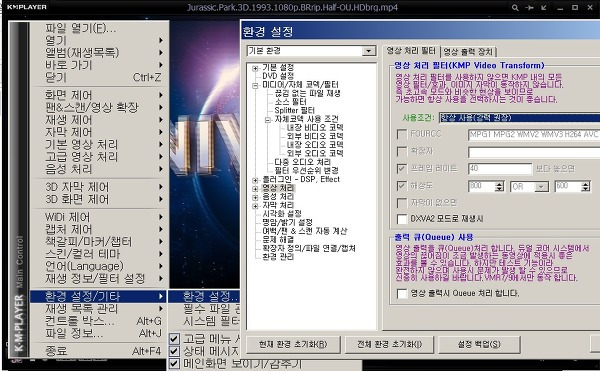This screenshot has height=371, width=600.
Task: Open the 캡처 제어 submenu
Action: tap(99, 229)
